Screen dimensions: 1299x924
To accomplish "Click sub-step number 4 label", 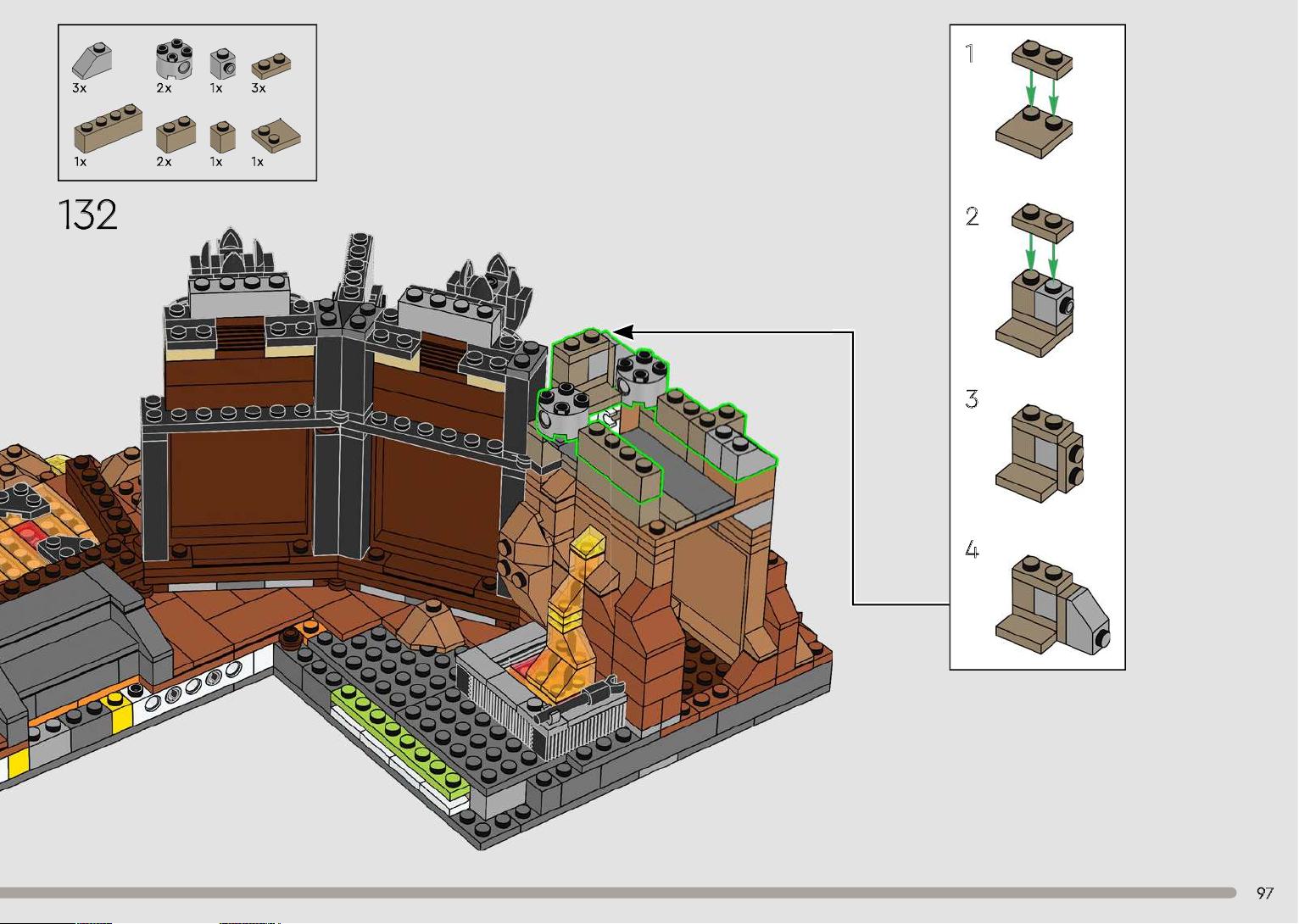I will tap(972, 550).
